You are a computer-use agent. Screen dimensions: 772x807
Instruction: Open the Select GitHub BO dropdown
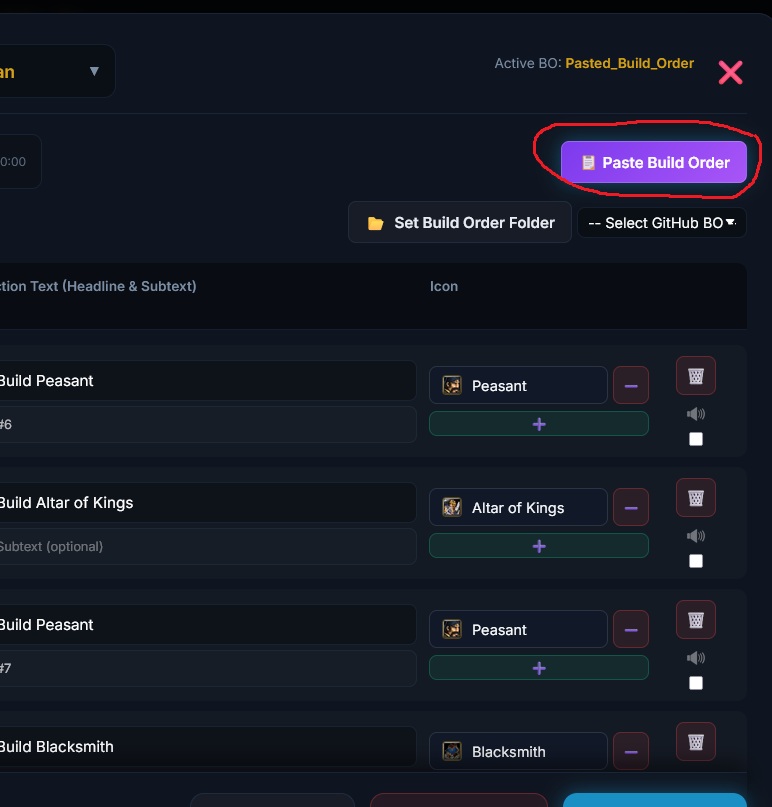(x=662, y=223)
